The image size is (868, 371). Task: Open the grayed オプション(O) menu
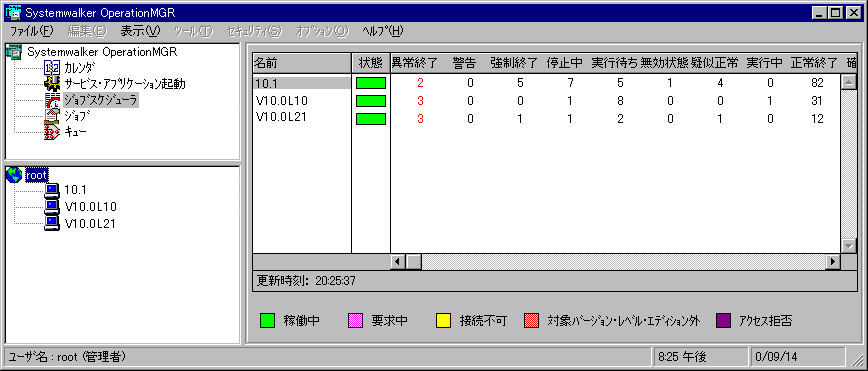[322, 31]
